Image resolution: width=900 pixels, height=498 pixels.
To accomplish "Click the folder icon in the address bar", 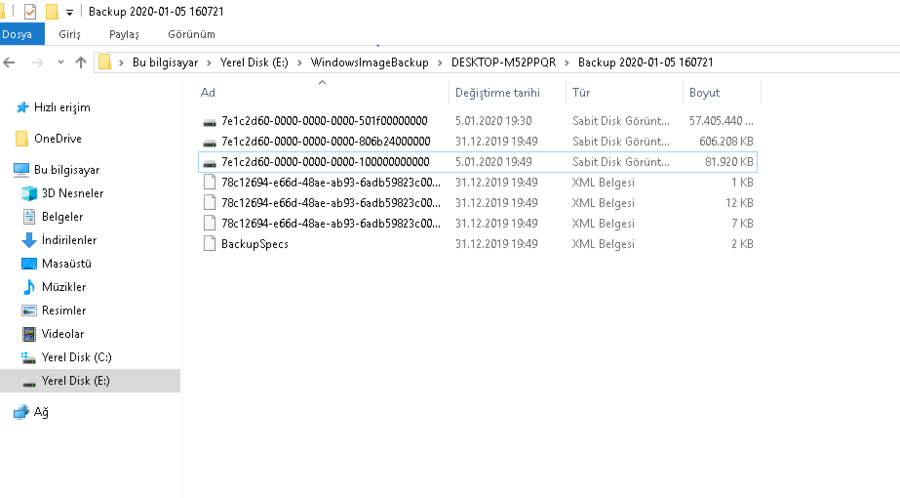I will tap(104, 62).
